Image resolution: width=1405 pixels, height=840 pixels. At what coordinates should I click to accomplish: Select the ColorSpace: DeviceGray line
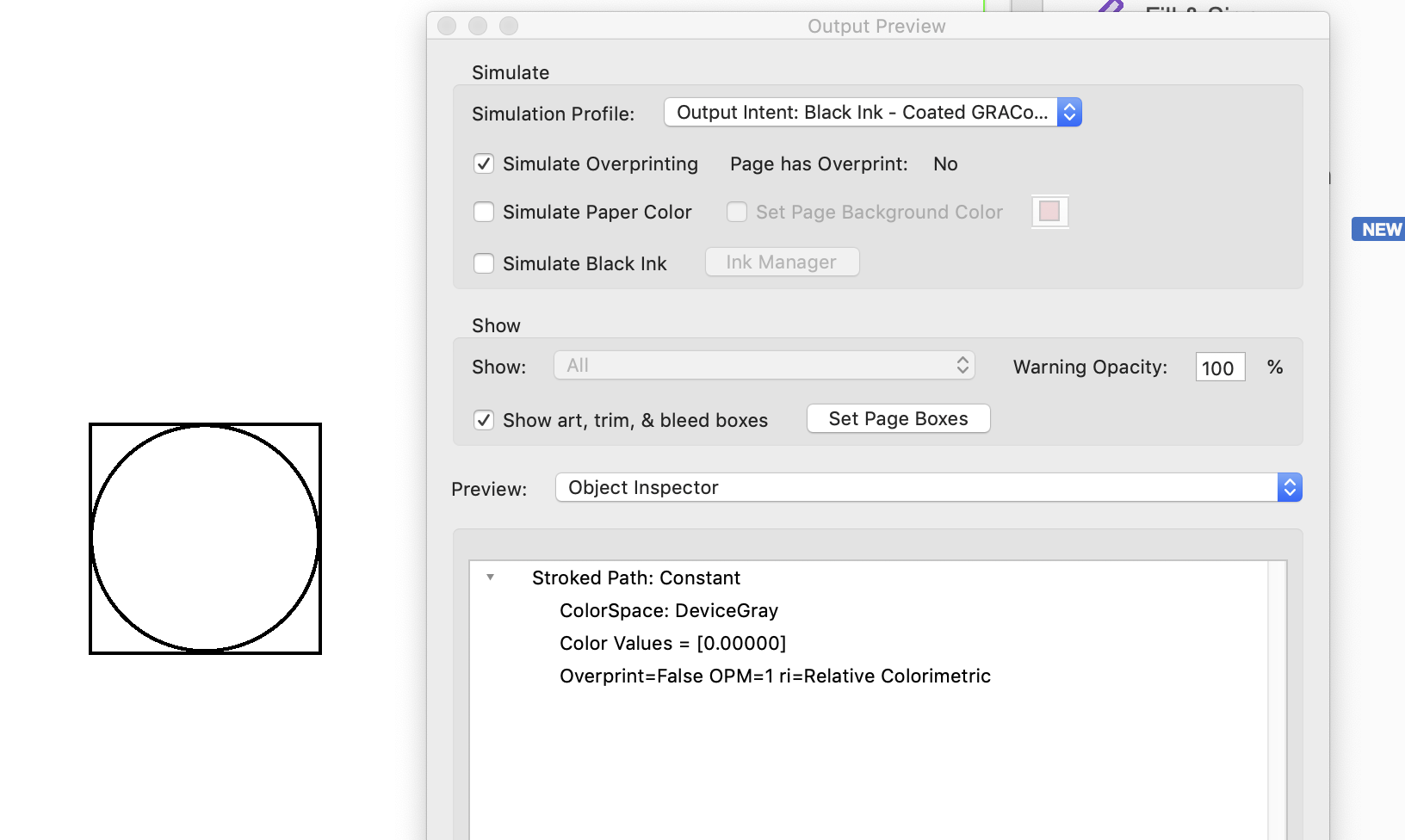click(668, 610)
